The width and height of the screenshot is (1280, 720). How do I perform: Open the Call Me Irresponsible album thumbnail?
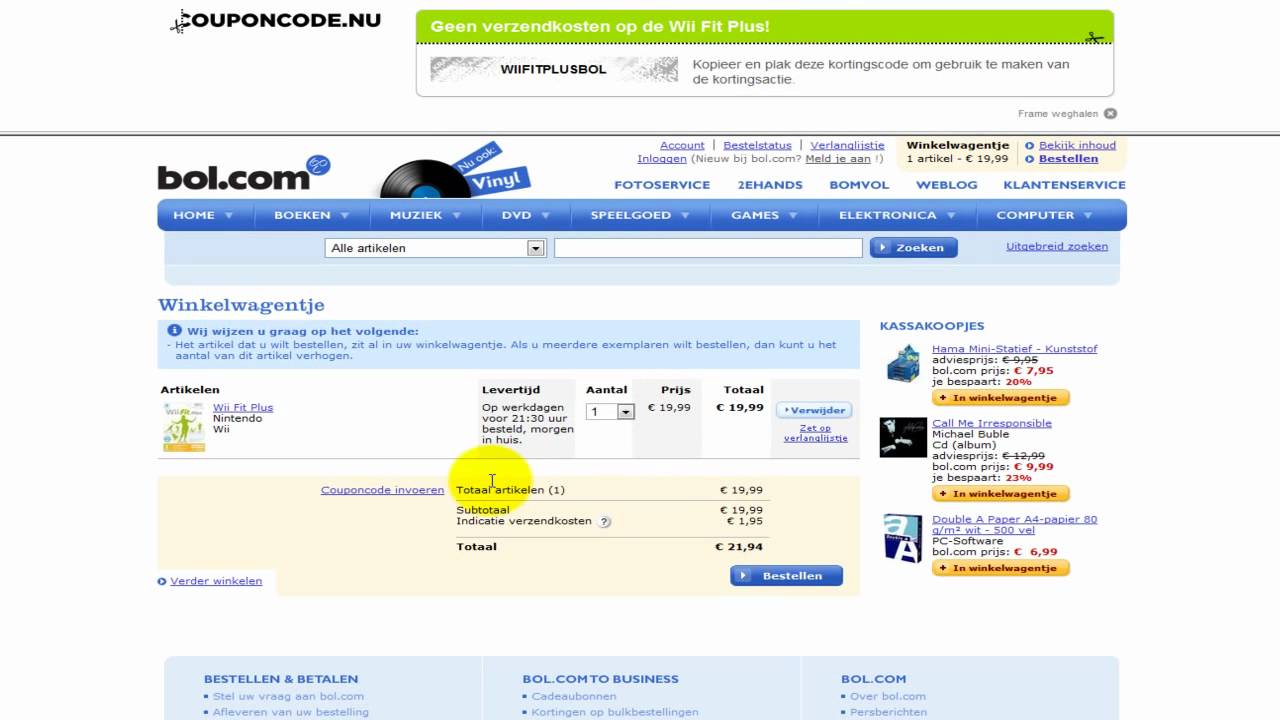point(903,437)
